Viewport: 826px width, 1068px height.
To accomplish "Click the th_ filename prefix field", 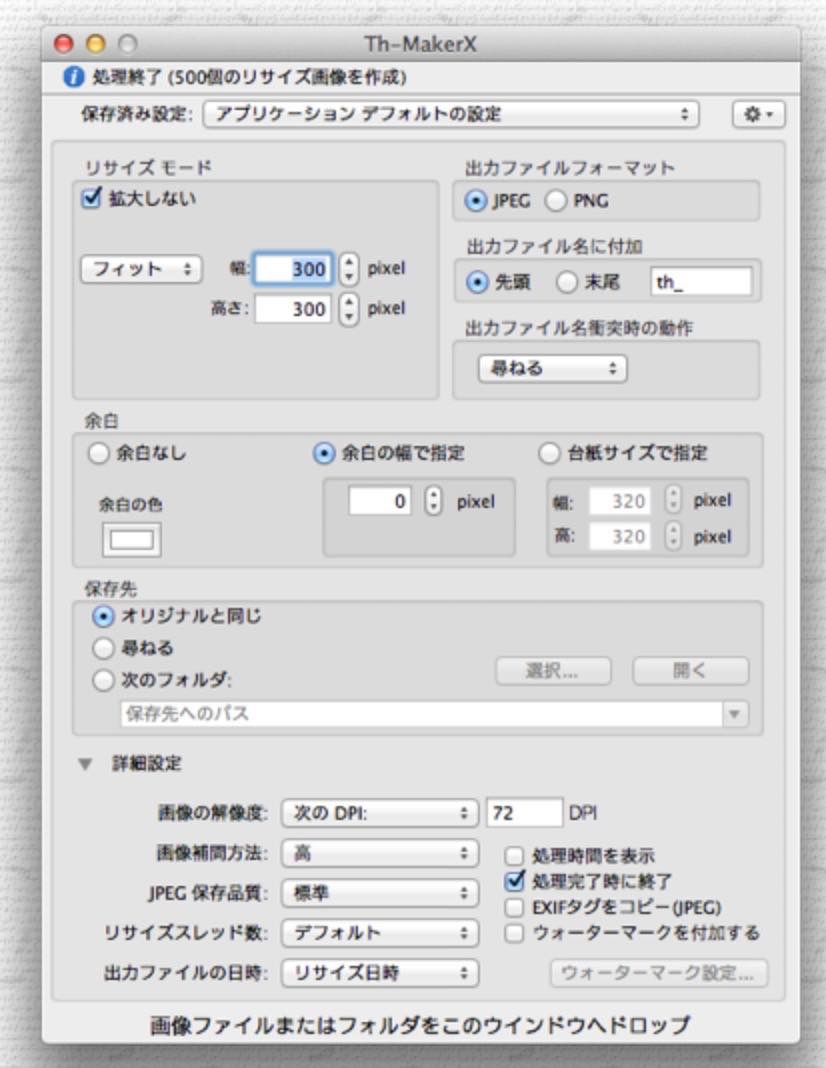I will (700, 283).
